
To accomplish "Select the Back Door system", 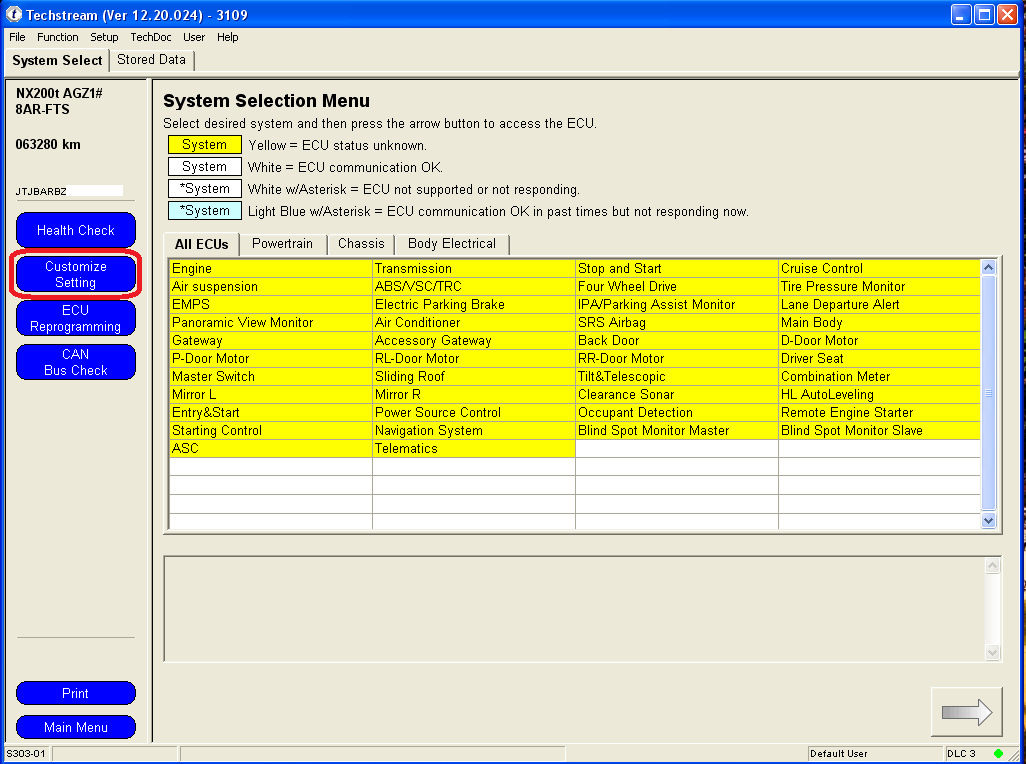I will tap(677, 340).
